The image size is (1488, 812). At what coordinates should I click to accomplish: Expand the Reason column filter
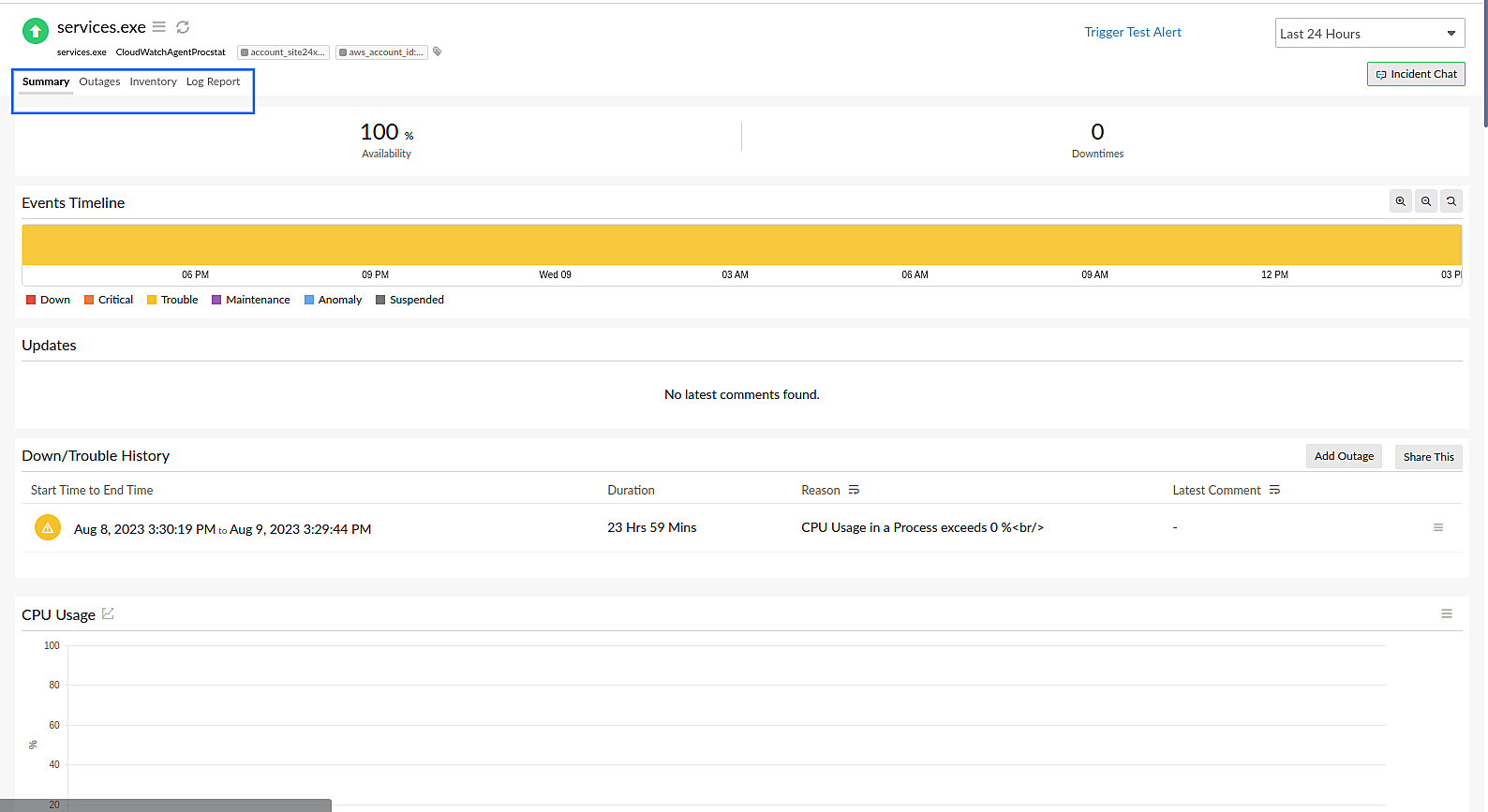tap(854, 490)
